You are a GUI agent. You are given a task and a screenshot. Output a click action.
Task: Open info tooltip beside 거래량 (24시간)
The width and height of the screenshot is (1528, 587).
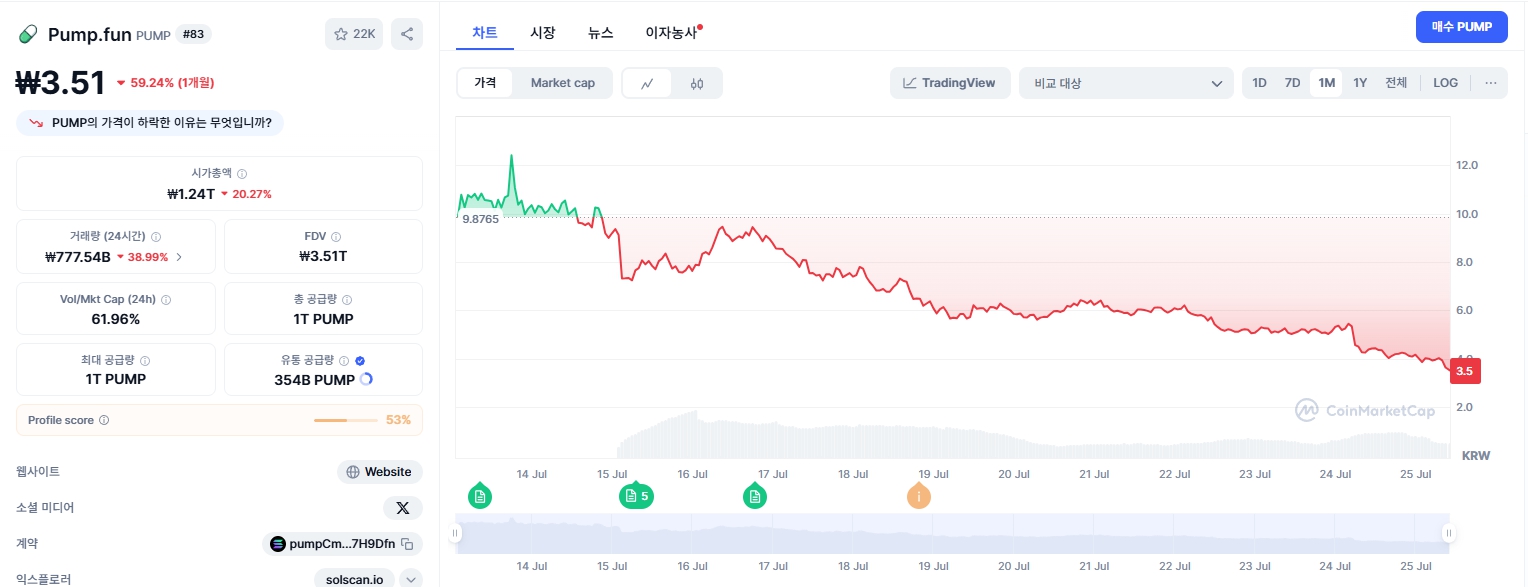pyautogui.click(x=156, y=237)
